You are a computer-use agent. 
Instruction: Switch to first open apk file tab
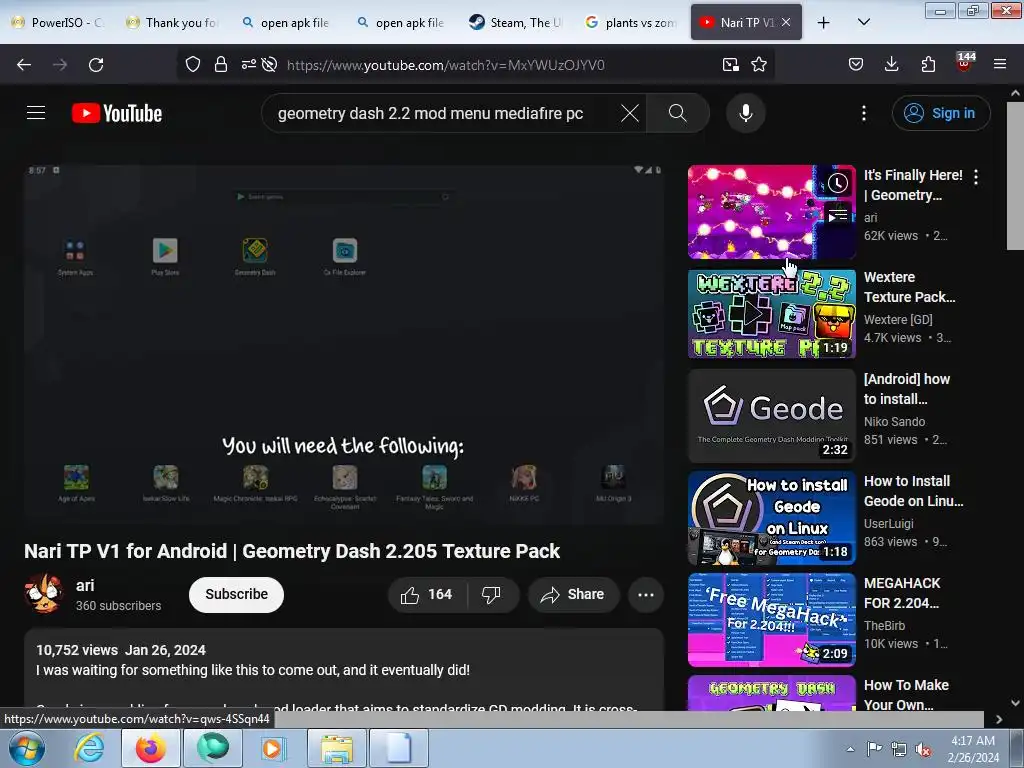pyautogui.click(x=287, y=22)
